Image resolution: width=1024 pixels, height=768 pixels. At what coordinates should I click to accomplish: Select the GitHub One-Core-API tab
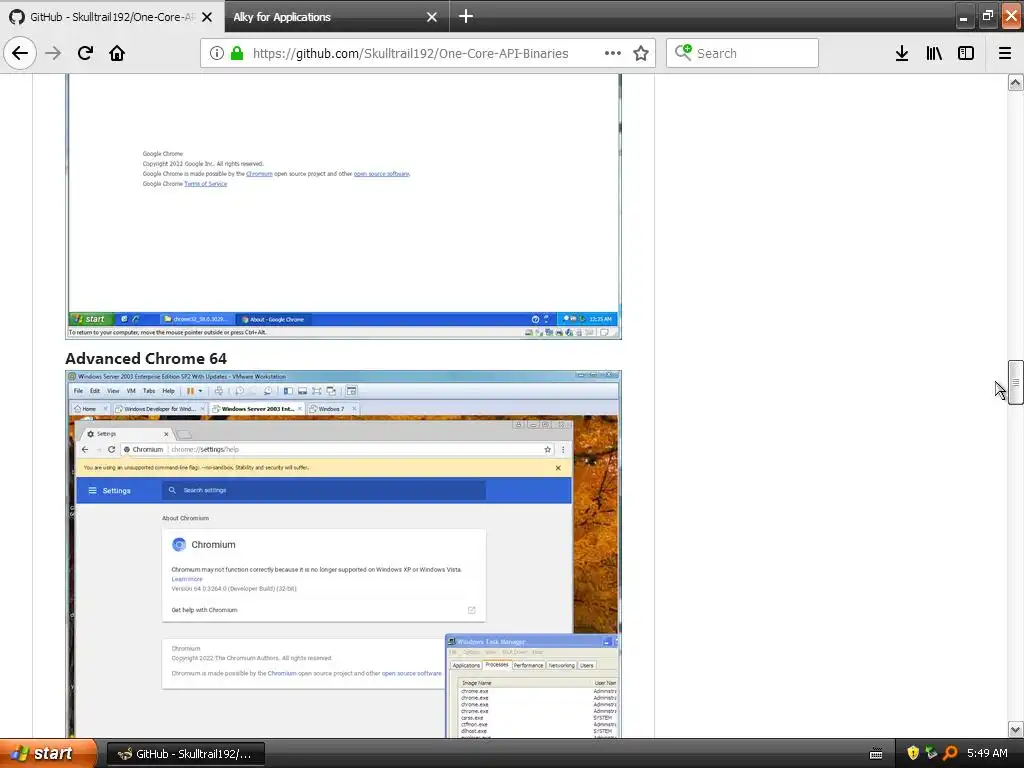click(x=112, y=17)
